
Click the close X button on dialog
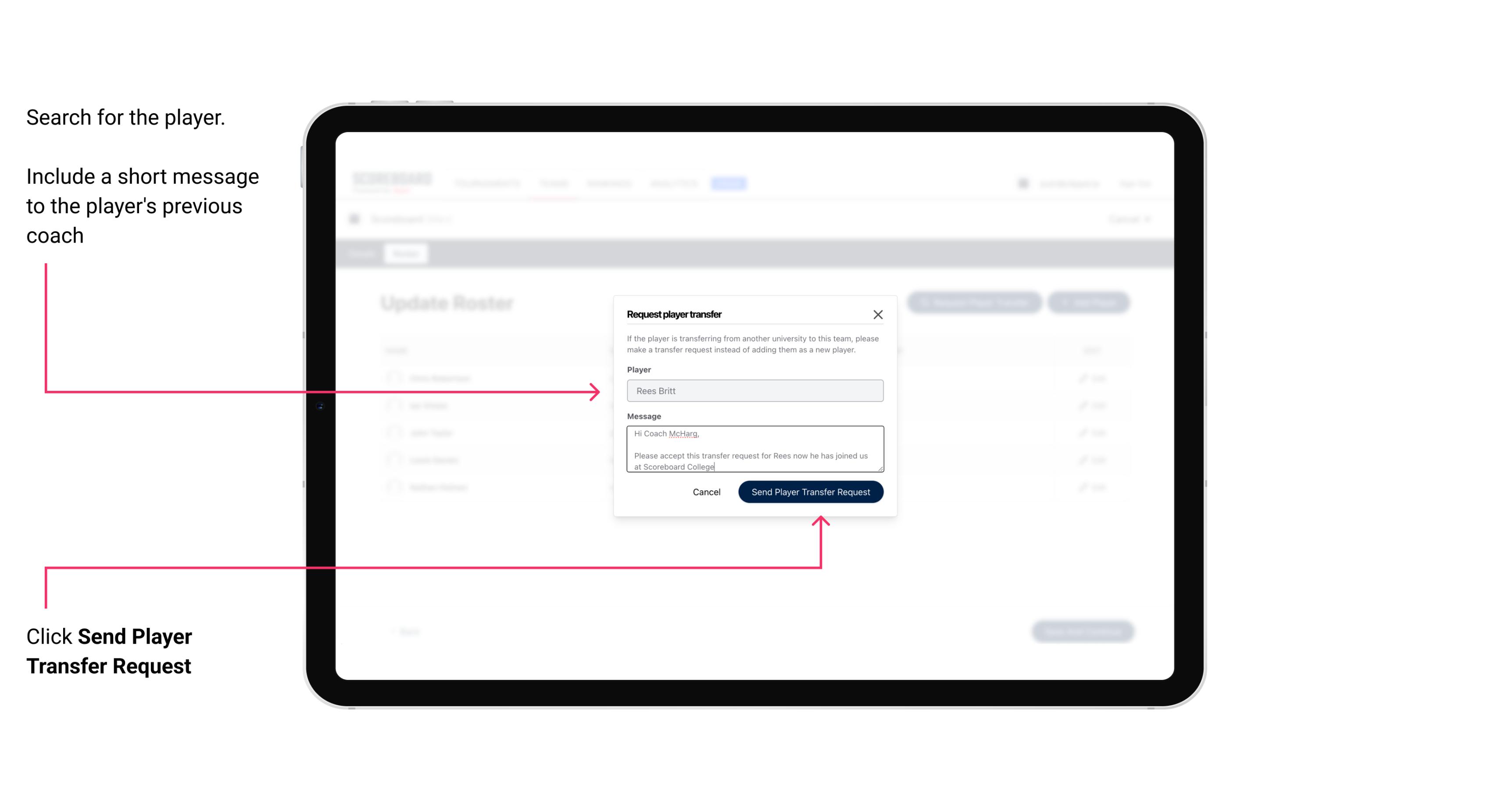tap(878, 314)
